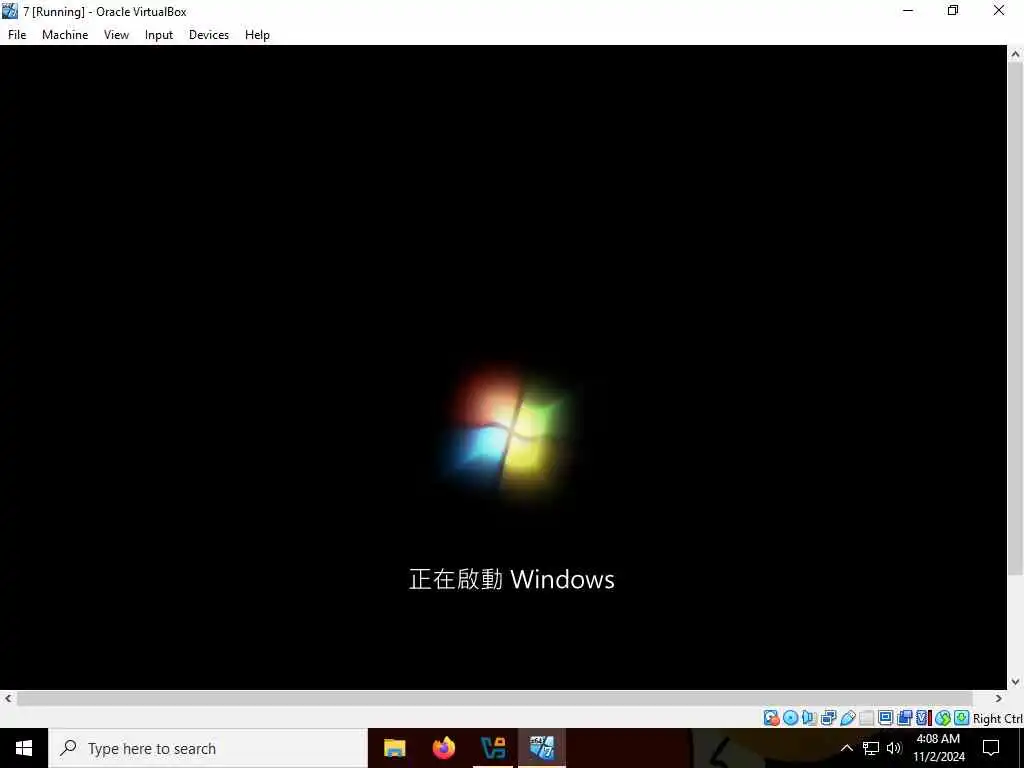The width and height of the screenshot is (1024, 768).
Task: Click the keyboard capture arrow icon
Action: click(x=961, y=718)
